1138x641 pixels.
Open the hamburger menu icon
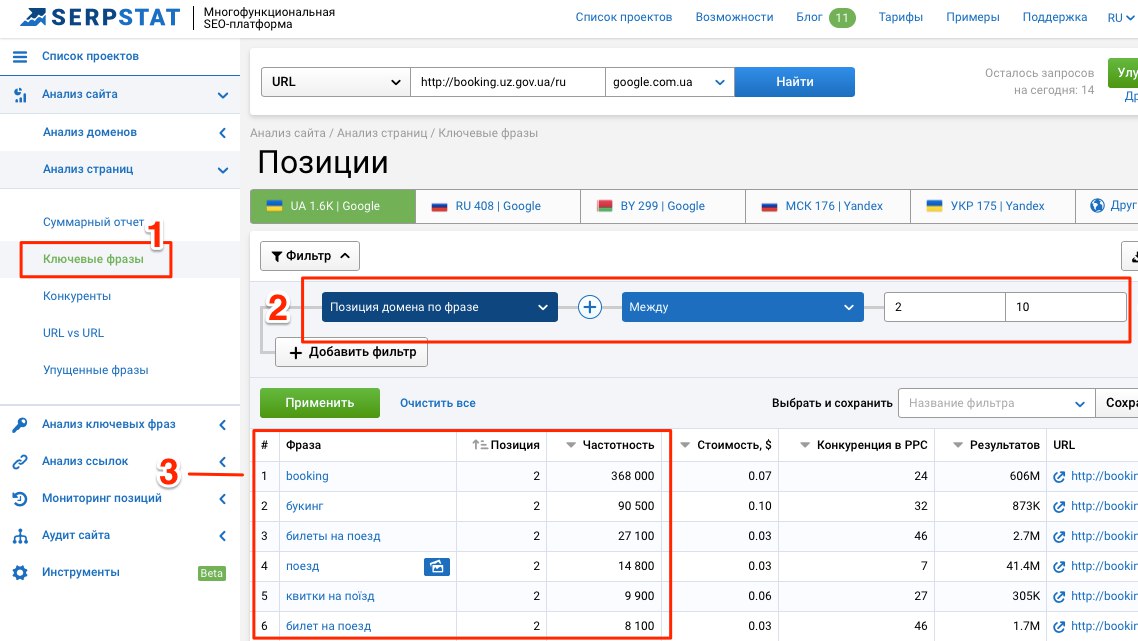pos(20,57)
